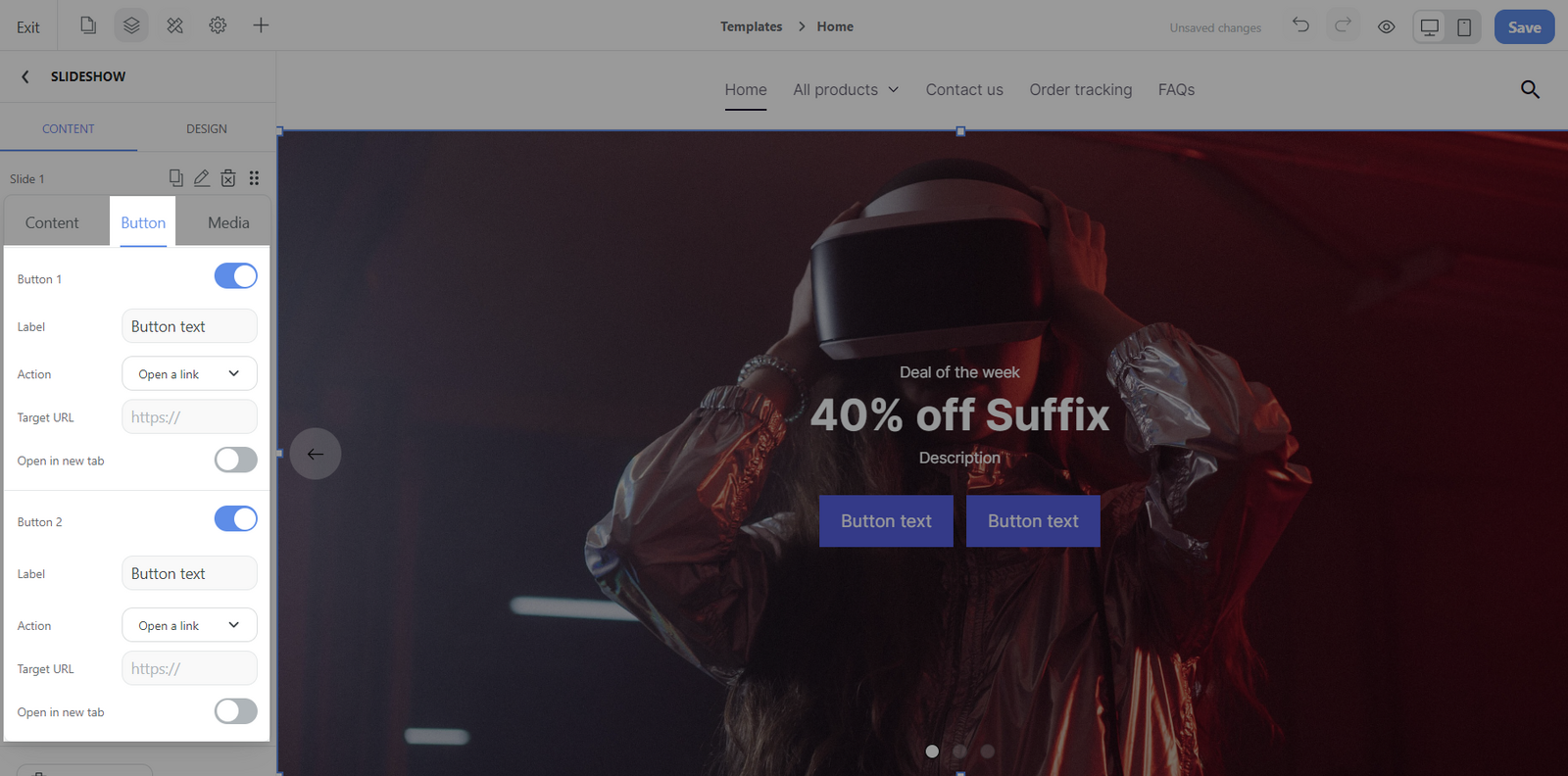Rename Slide 1 with pencil icon

[x=202, y=177]
